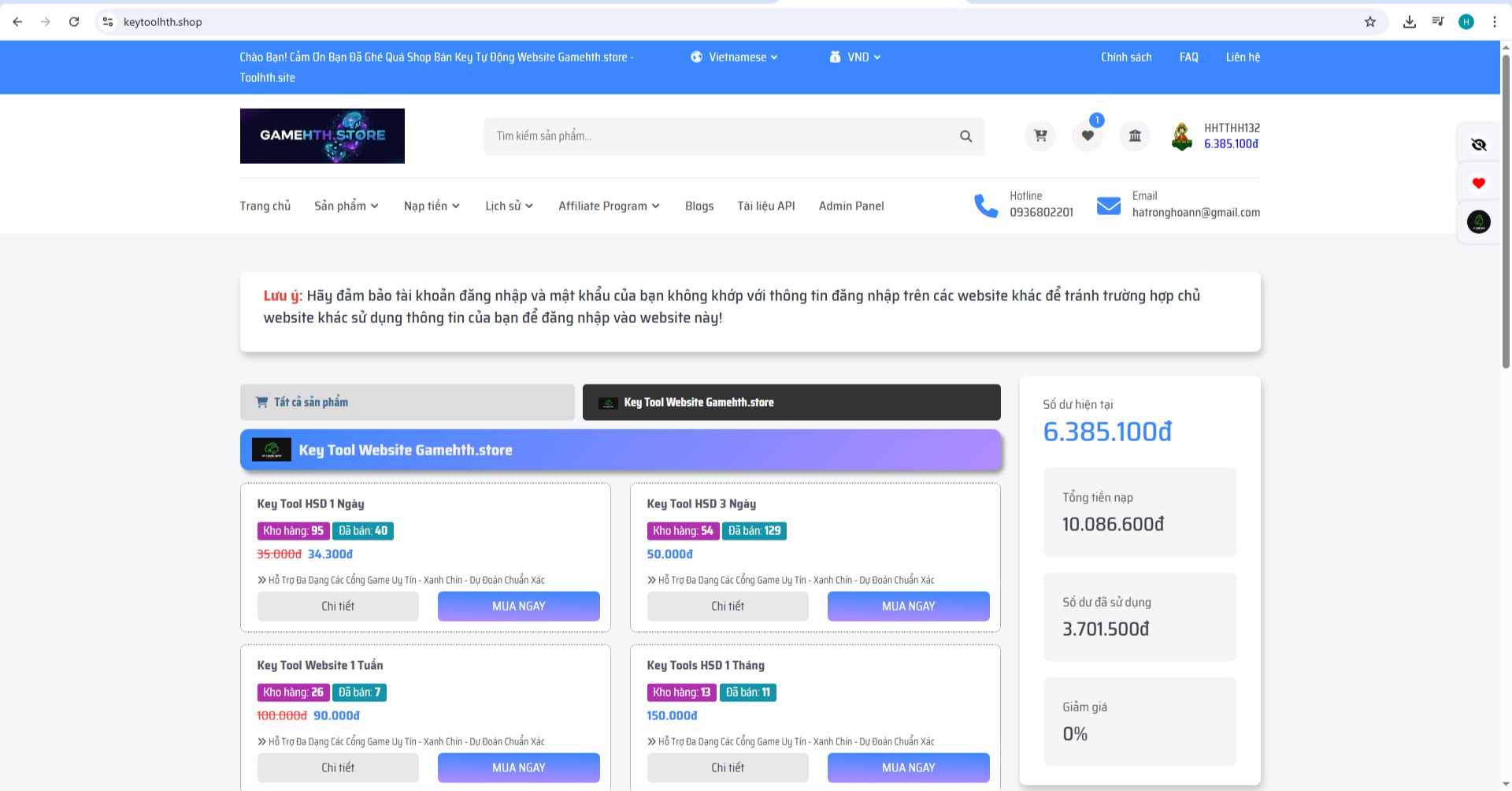The height and width of the screenshot is (791, 1512).
Task: Reload the page with the refresh icon
Action: [74, 22]
